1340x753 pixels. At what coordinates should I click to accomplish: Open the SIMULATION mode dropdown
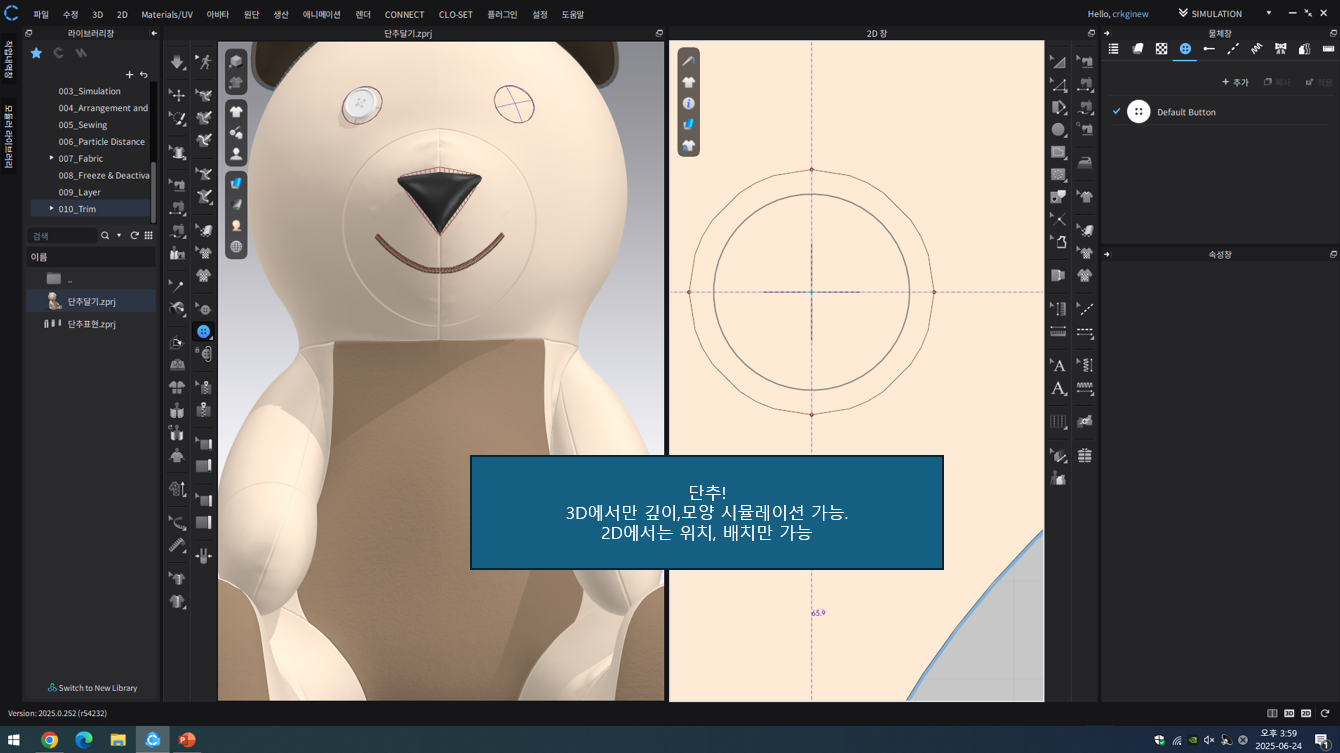point(1268,14)
